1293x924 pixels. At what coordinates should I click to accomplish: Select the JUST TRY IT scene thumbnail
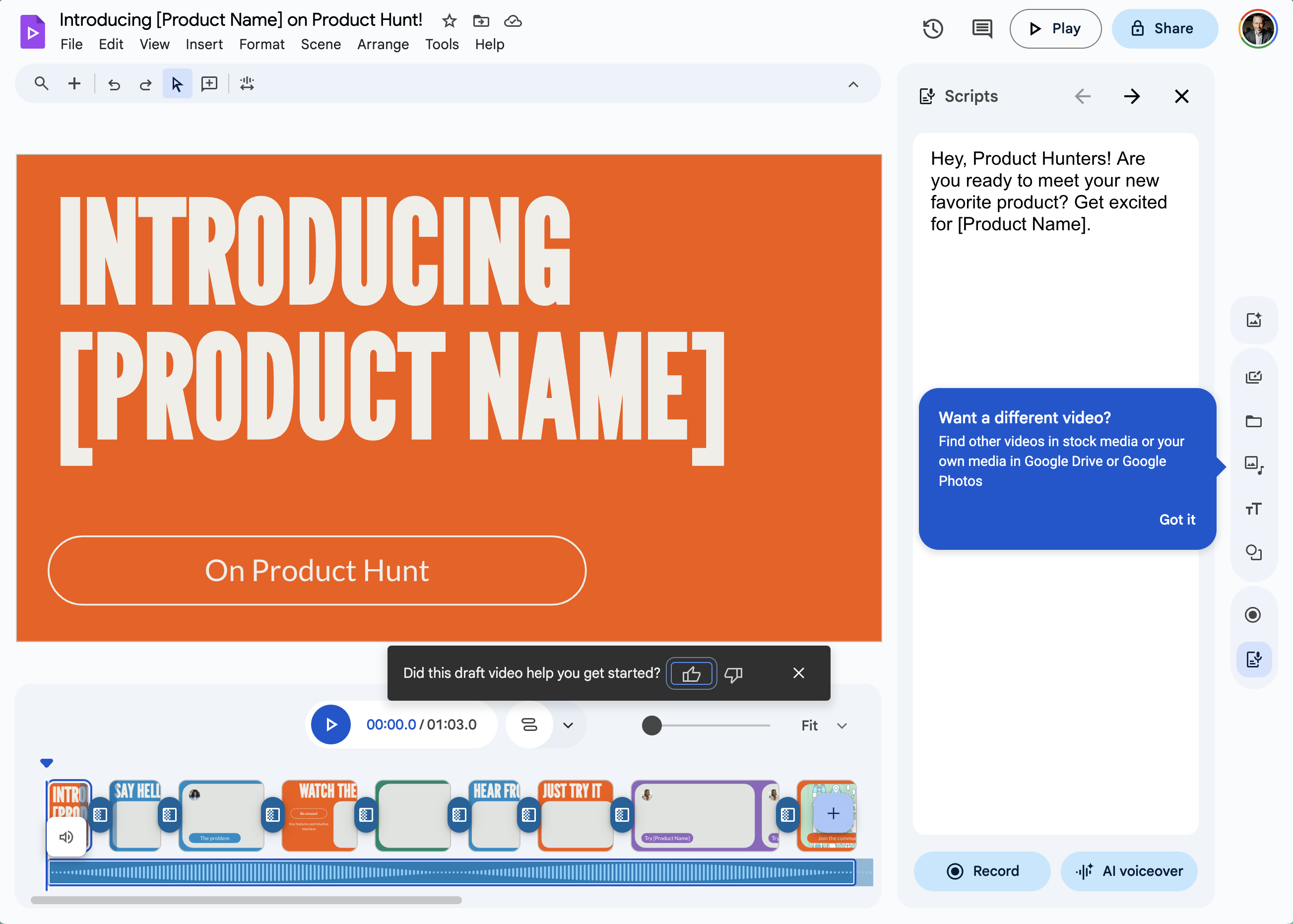point(575,815)
